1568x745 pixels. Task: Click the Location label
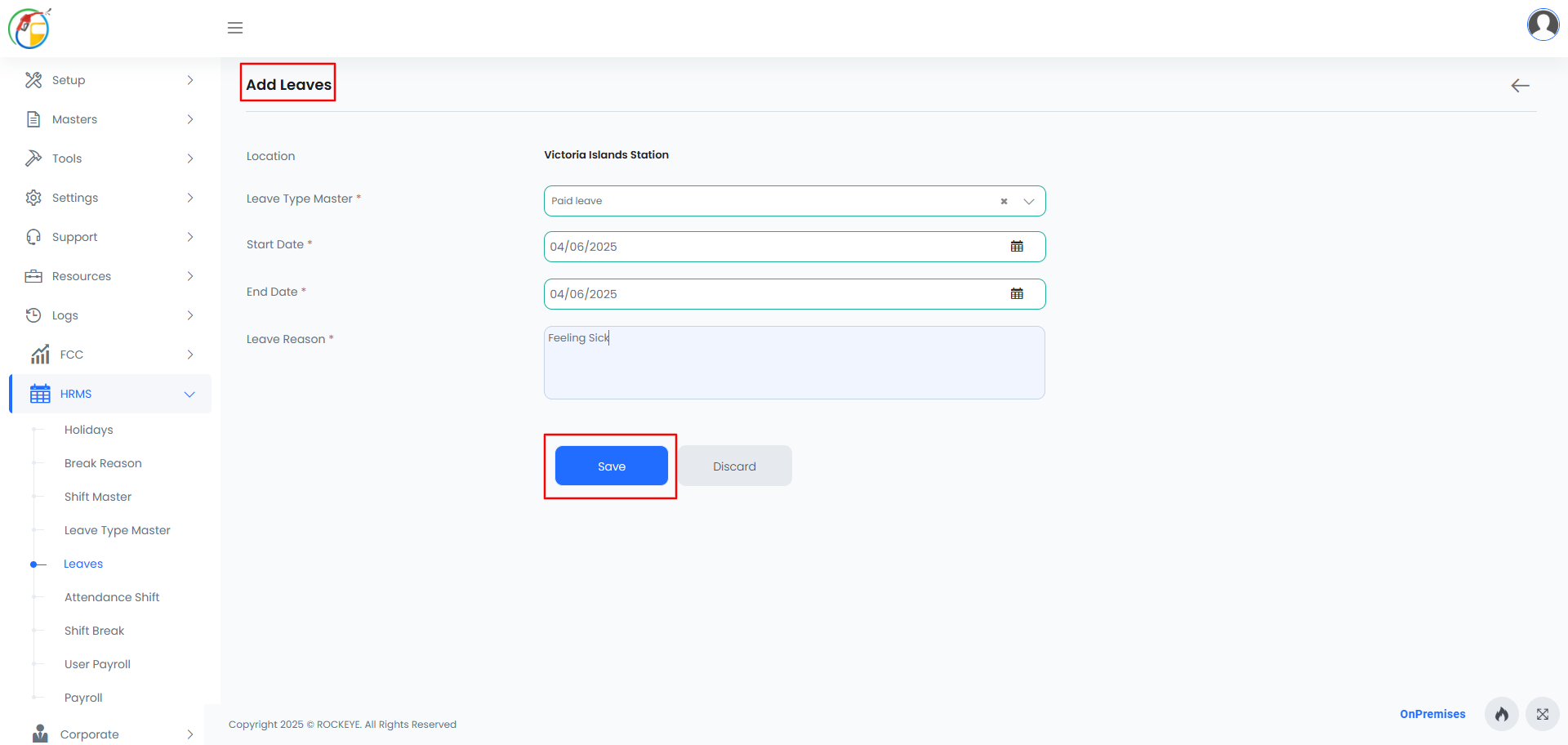click(271, 156)
